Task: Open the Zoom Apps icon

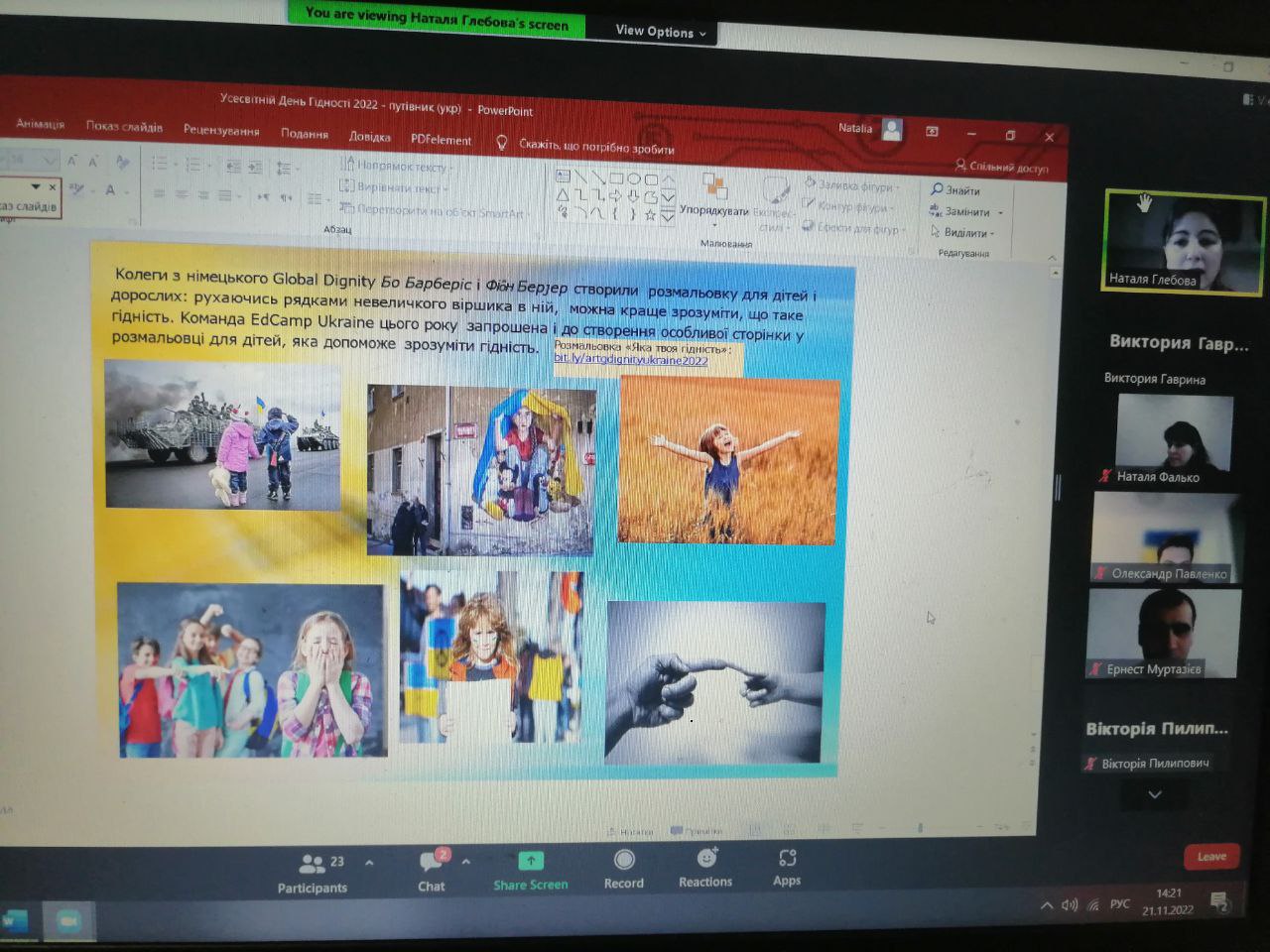Action: [787, 858]
